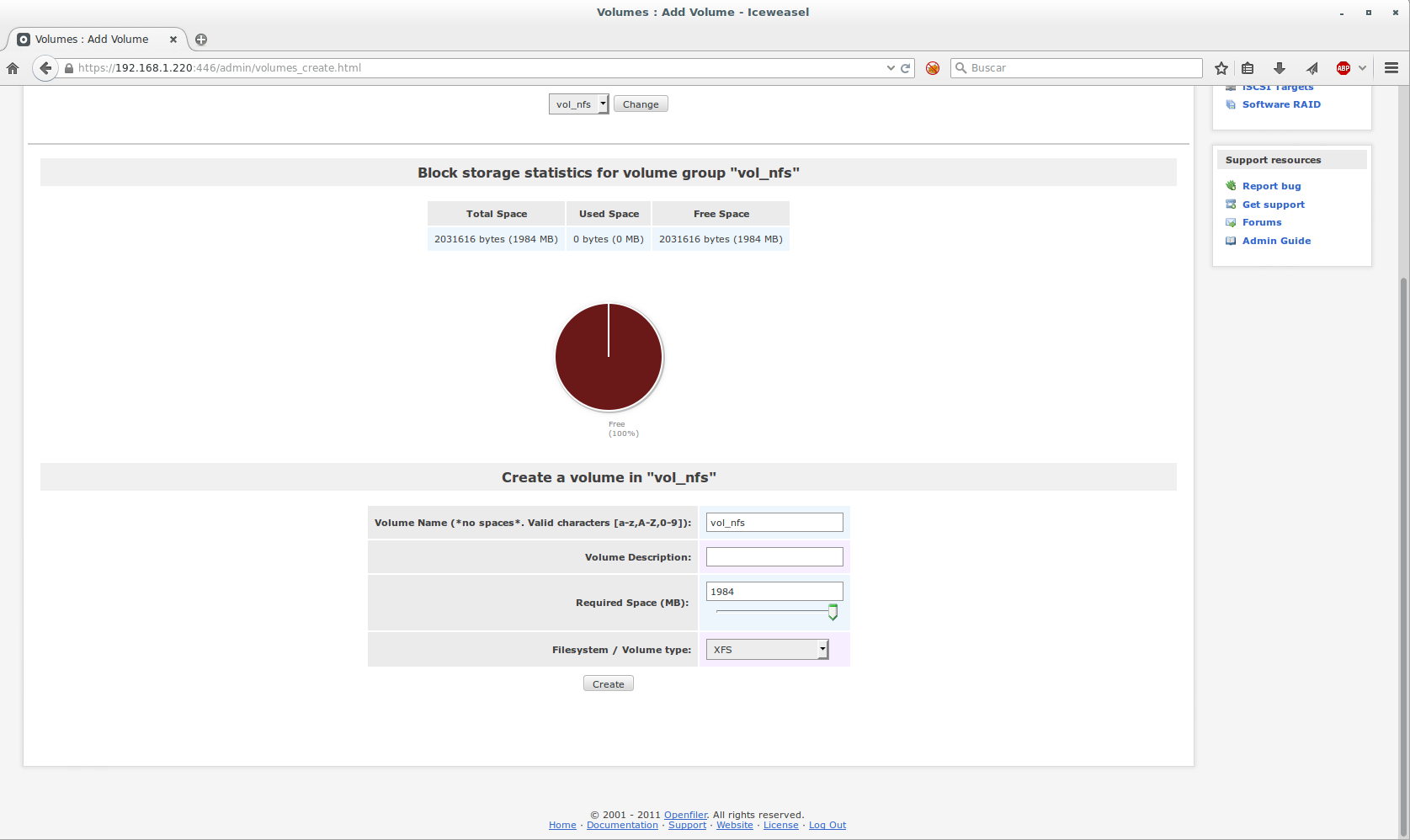Select the Volumes : Add Volume tab
The height and width of the screenshot is (840, 1410).
[x=92, y=40]
